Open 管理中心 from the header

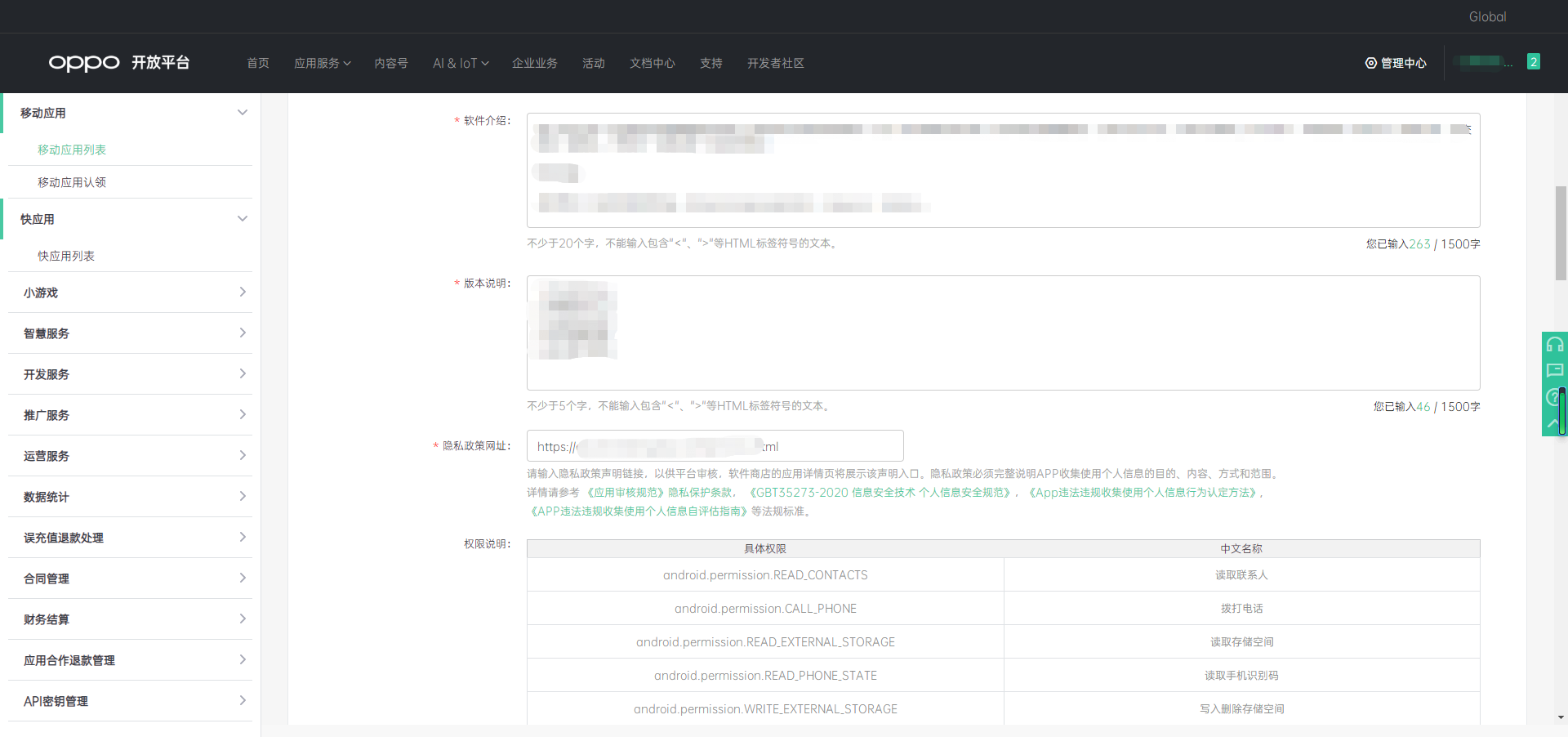1396,63
